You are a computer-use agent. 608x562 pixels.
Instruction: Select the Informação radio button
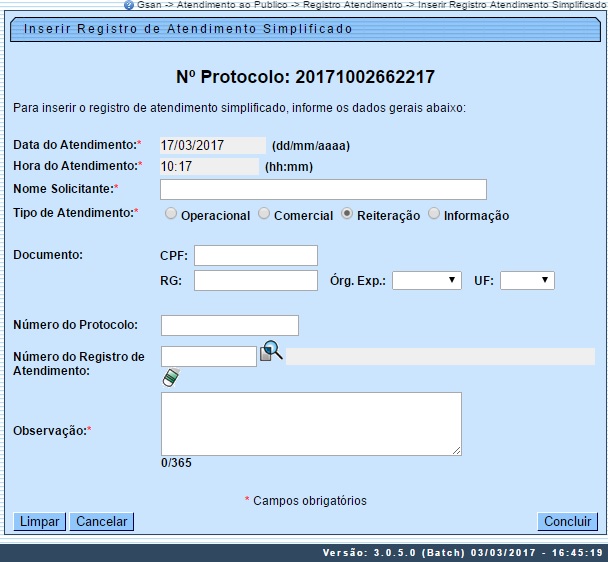tap(434, 213)
